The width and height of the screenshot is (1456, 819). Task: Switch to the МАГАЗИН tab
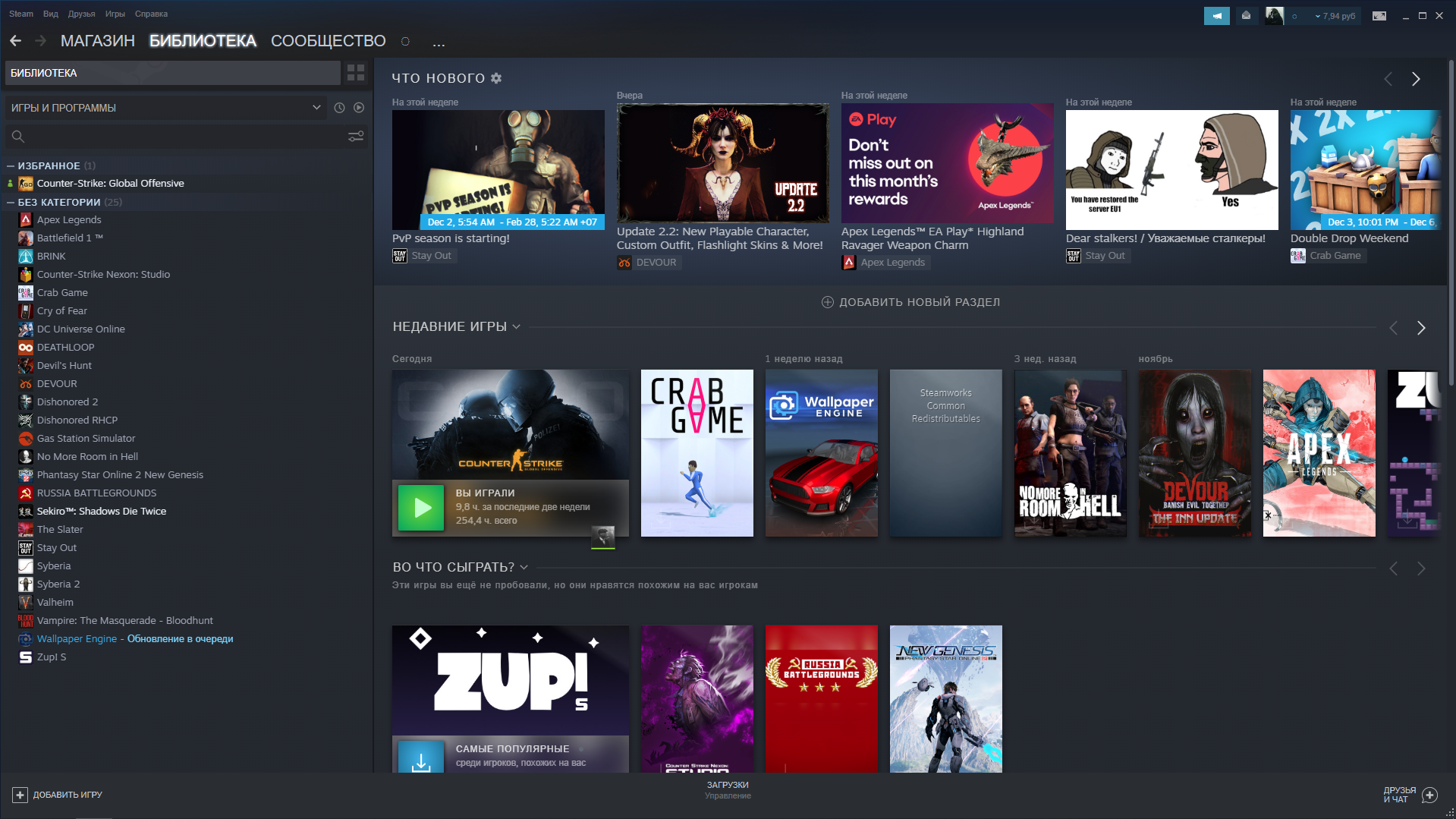tap(98, 41)
